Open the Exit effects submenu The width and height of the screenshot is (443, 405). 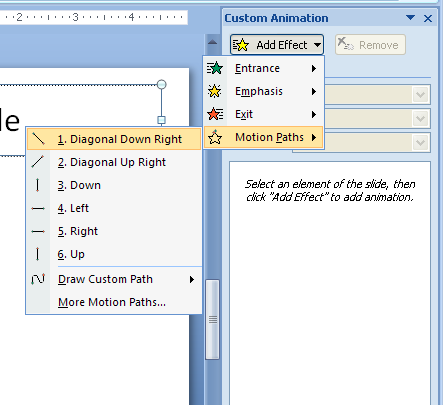(x=264, y=114)
